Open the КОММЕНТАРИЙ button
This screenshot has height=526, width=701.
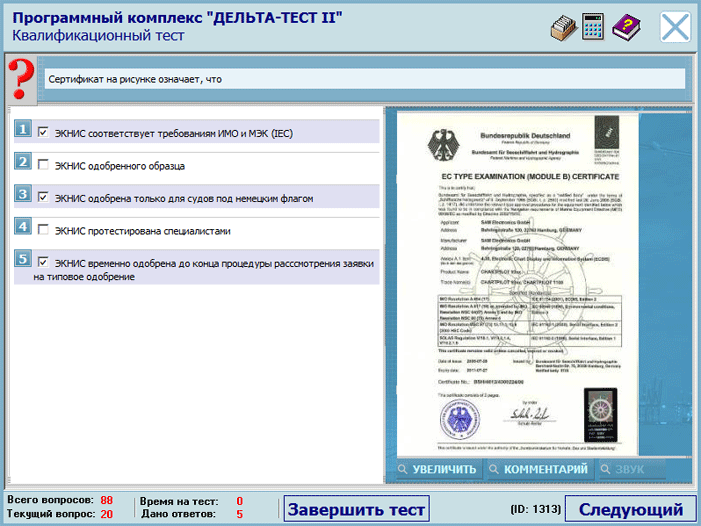click(x=540, y=469)
